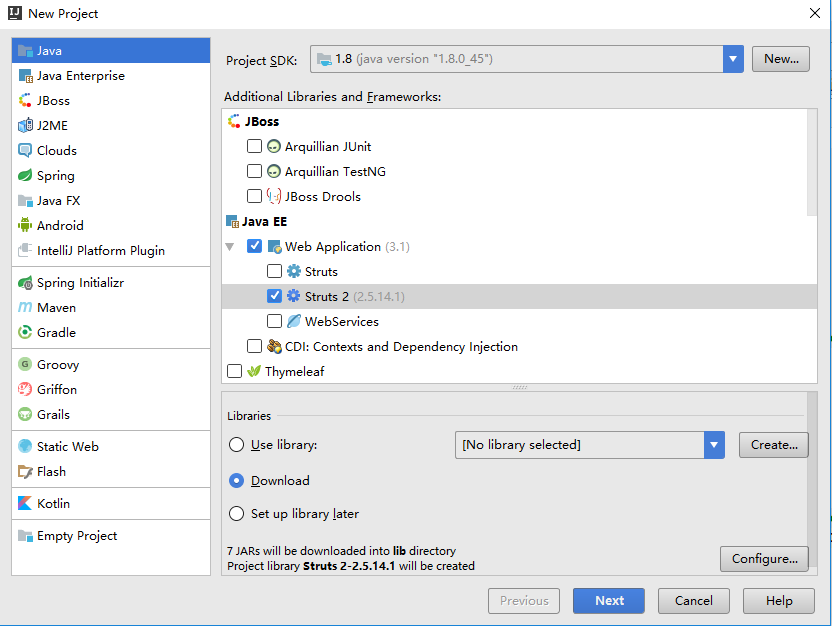
Task: Click the Gradle icon
Action: 25,333
